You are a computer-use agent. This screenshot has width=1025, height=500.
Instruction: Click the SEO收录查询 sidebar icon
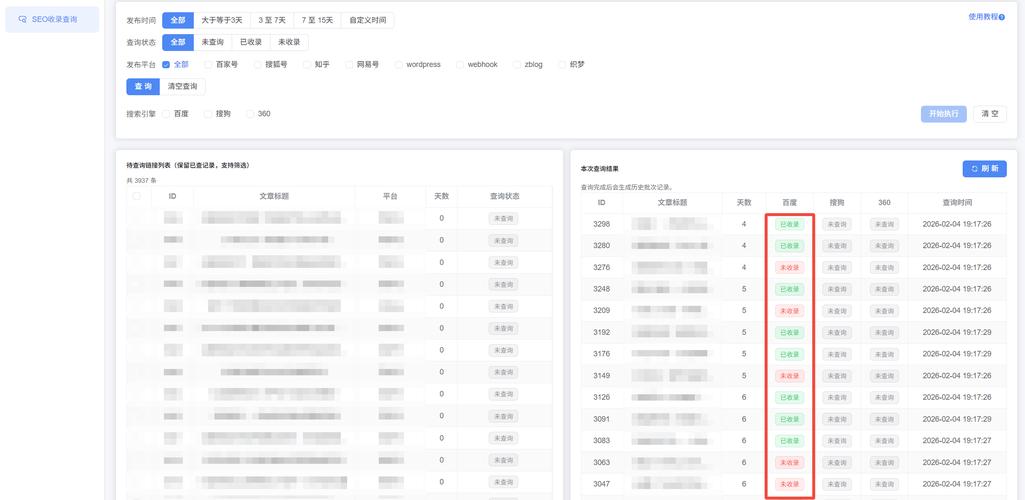tap(22, 19)
